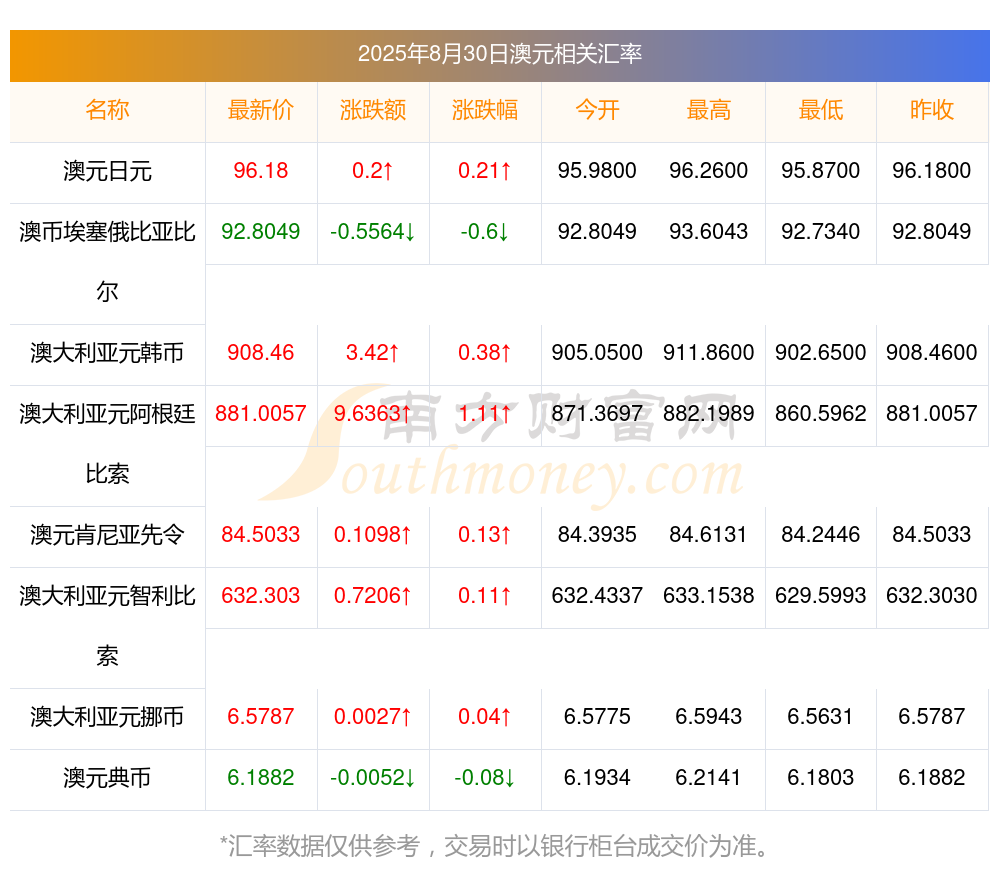Screen dimensions: 1000x877
Task: Click opening value 6.1934
Action: [x=597, y=778]
